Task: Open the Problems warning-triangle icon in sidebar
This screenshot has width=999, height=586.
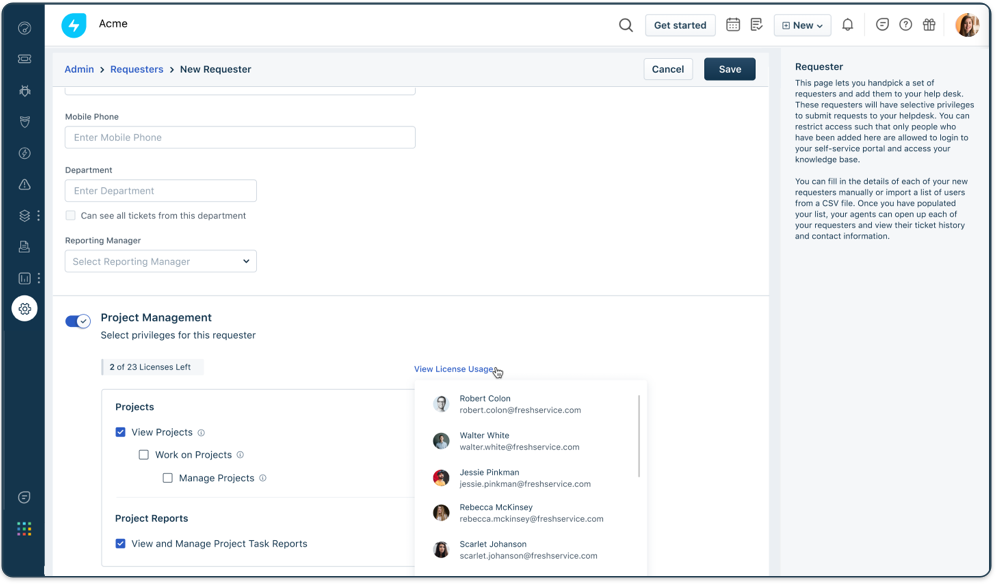Action: click(24, 184)
